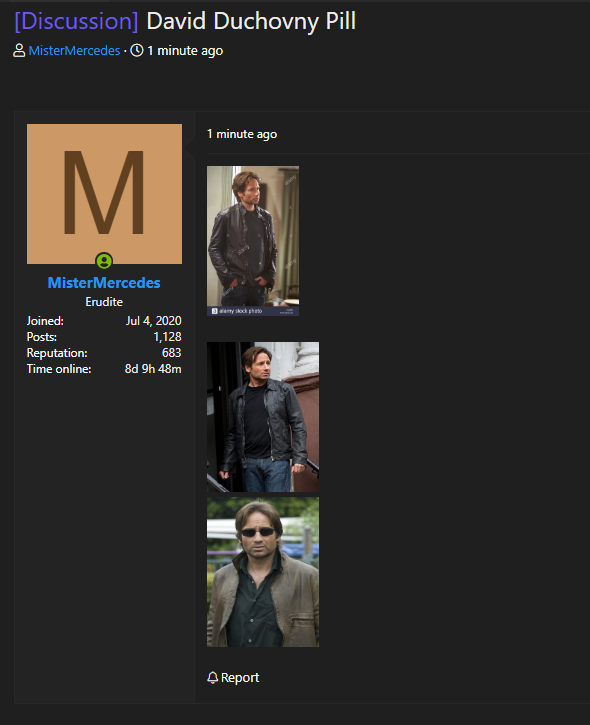
Task: Open the first attached alamy stock photo
Action: point(253,241)
